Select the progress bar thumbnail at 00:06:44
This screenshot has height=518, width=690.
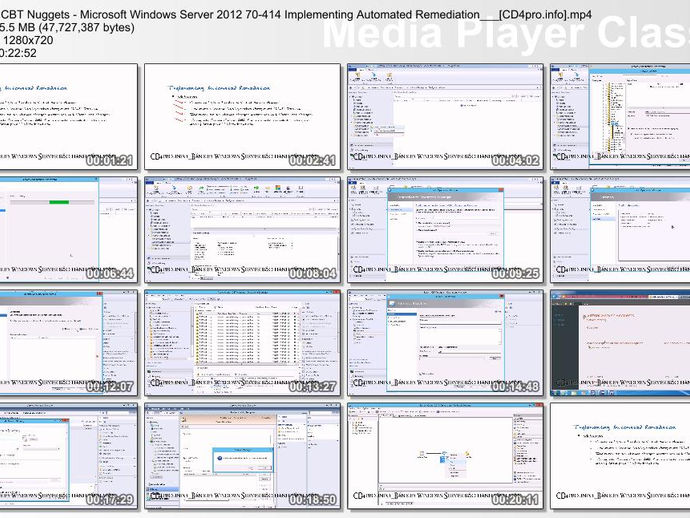click(x=68, y=230)
